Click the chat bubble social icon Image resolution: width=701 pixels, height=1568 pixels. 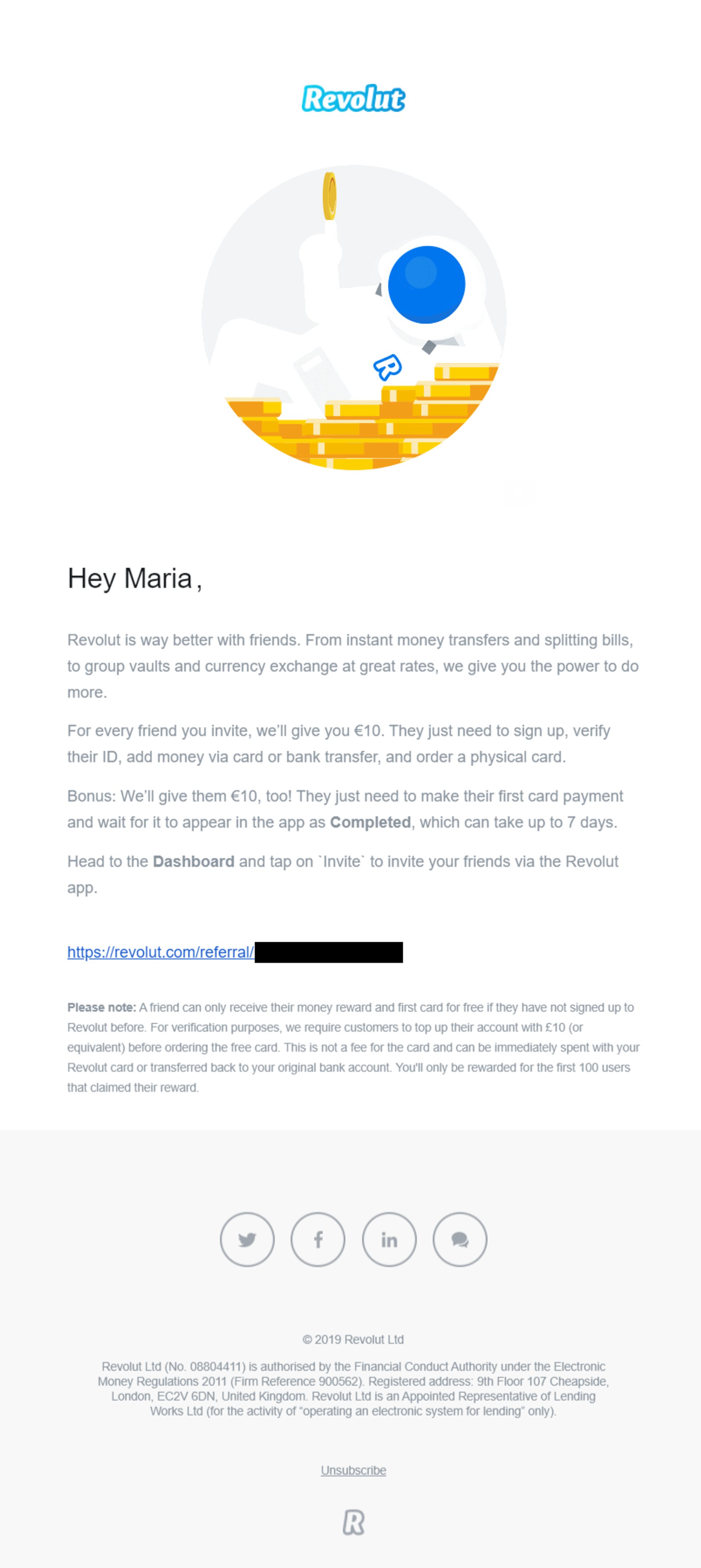[x=459, y=1239]
